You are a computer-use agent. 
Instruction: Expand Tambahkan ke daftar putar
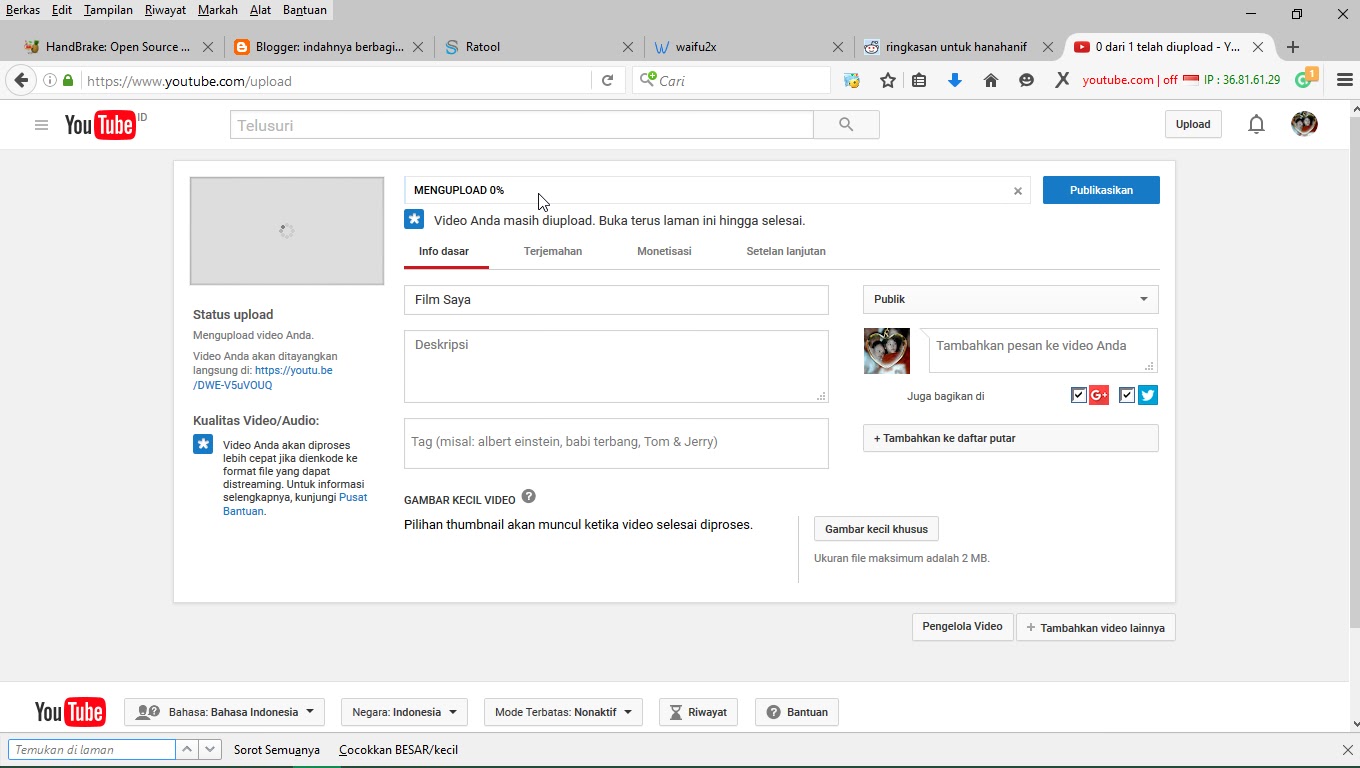pos(1011,438)
